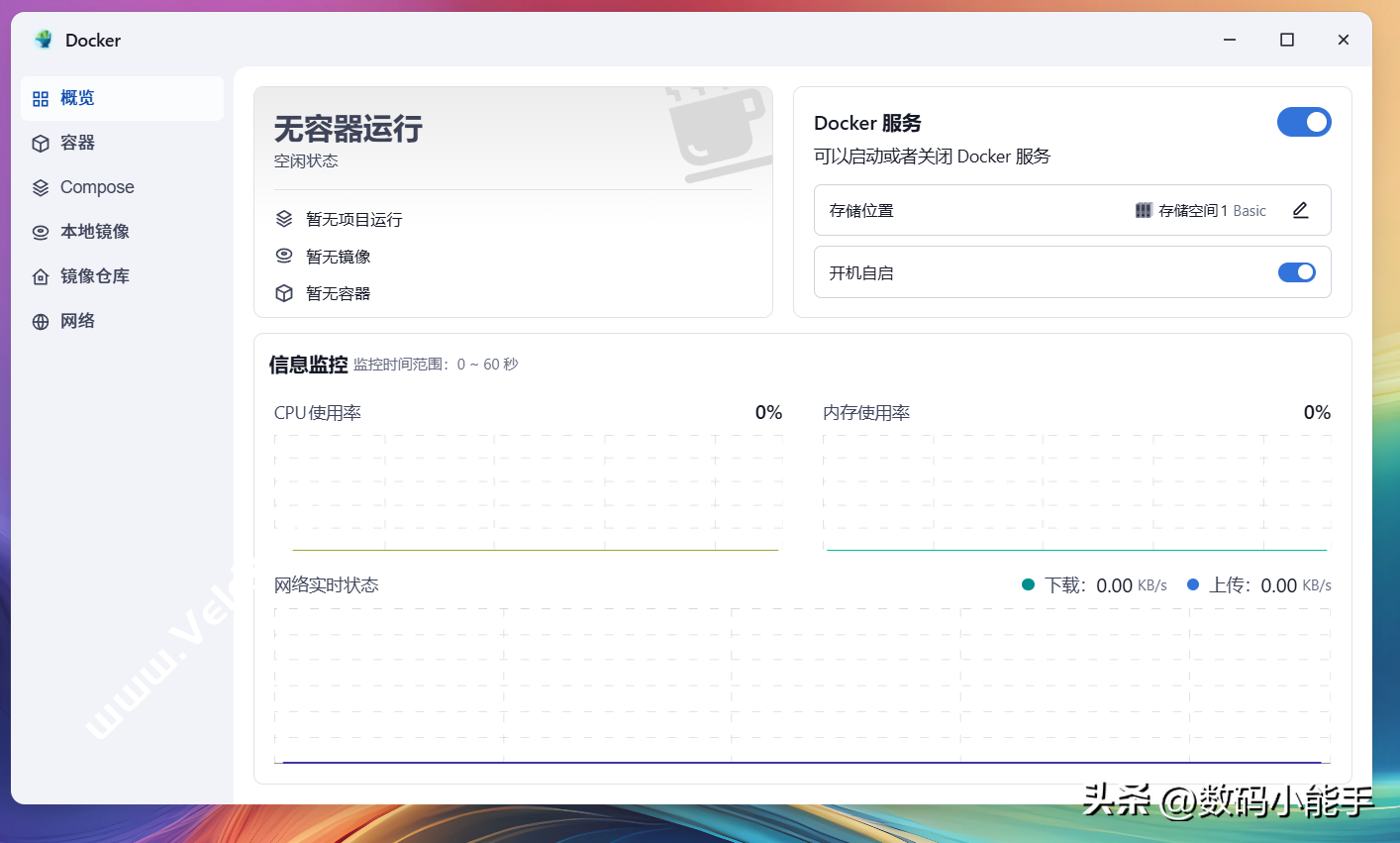Click the overview grid icon in sidebar

(x=41, y=99)
